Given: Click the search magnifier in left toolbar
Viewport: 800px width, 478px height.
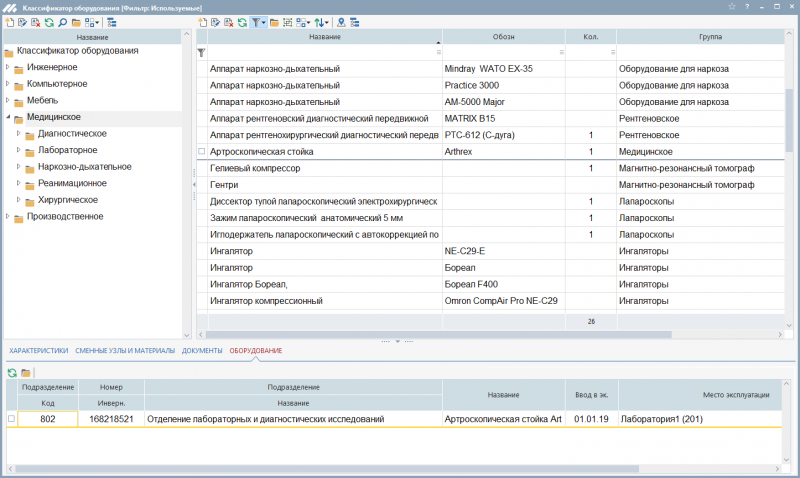Looking at the screenshot, I should point(62,21).
